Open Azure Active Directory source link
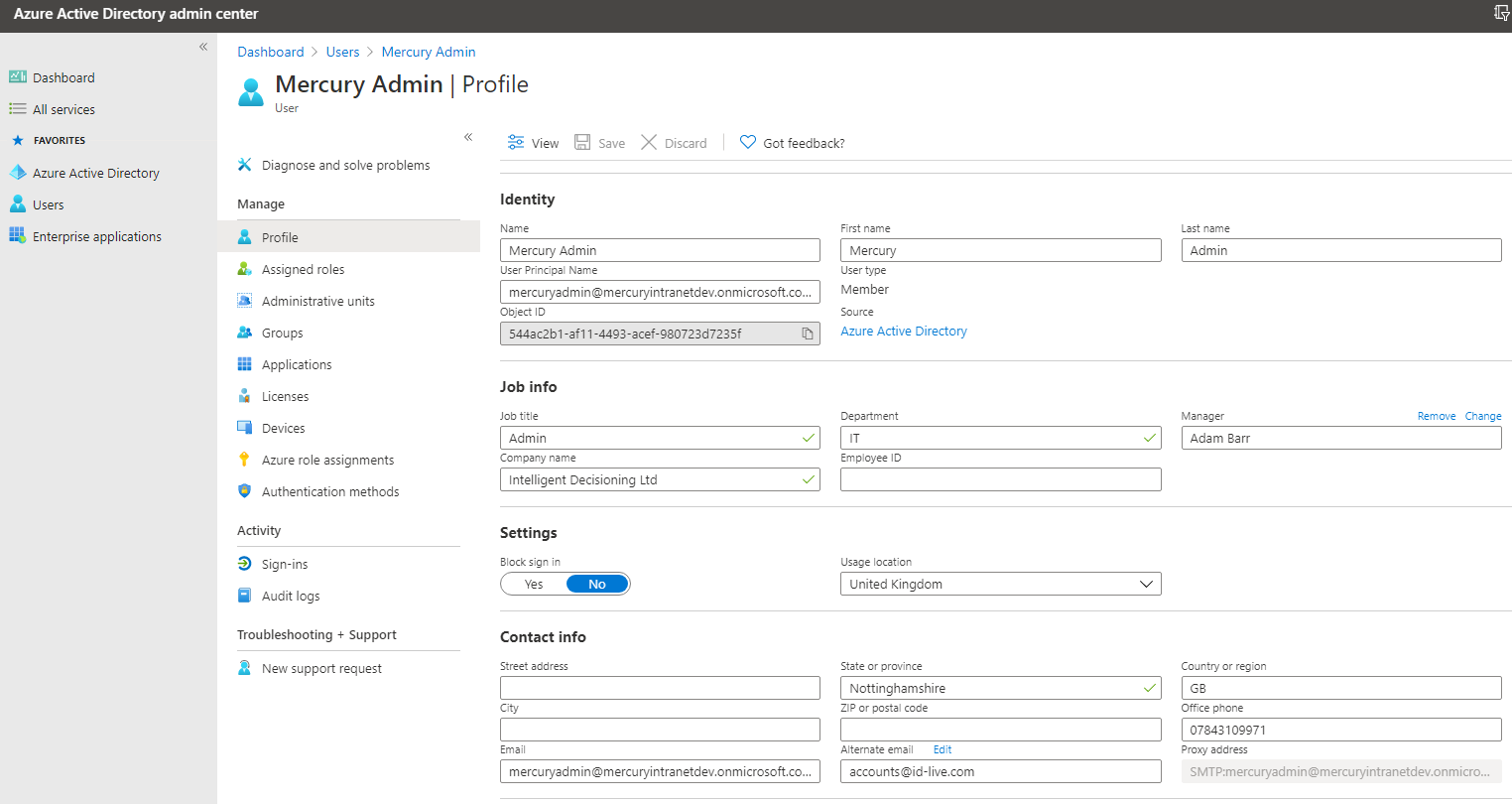Image resolution: width=1512 pixels, height=804 pixels. [904, 331]
